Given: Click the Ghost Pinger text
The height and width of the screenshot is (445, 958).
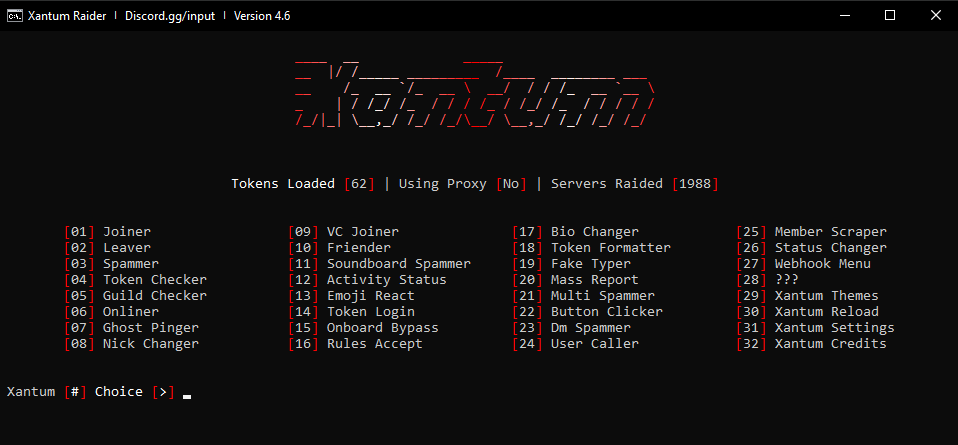Looking at the screenshot, I should pos(150,328).
